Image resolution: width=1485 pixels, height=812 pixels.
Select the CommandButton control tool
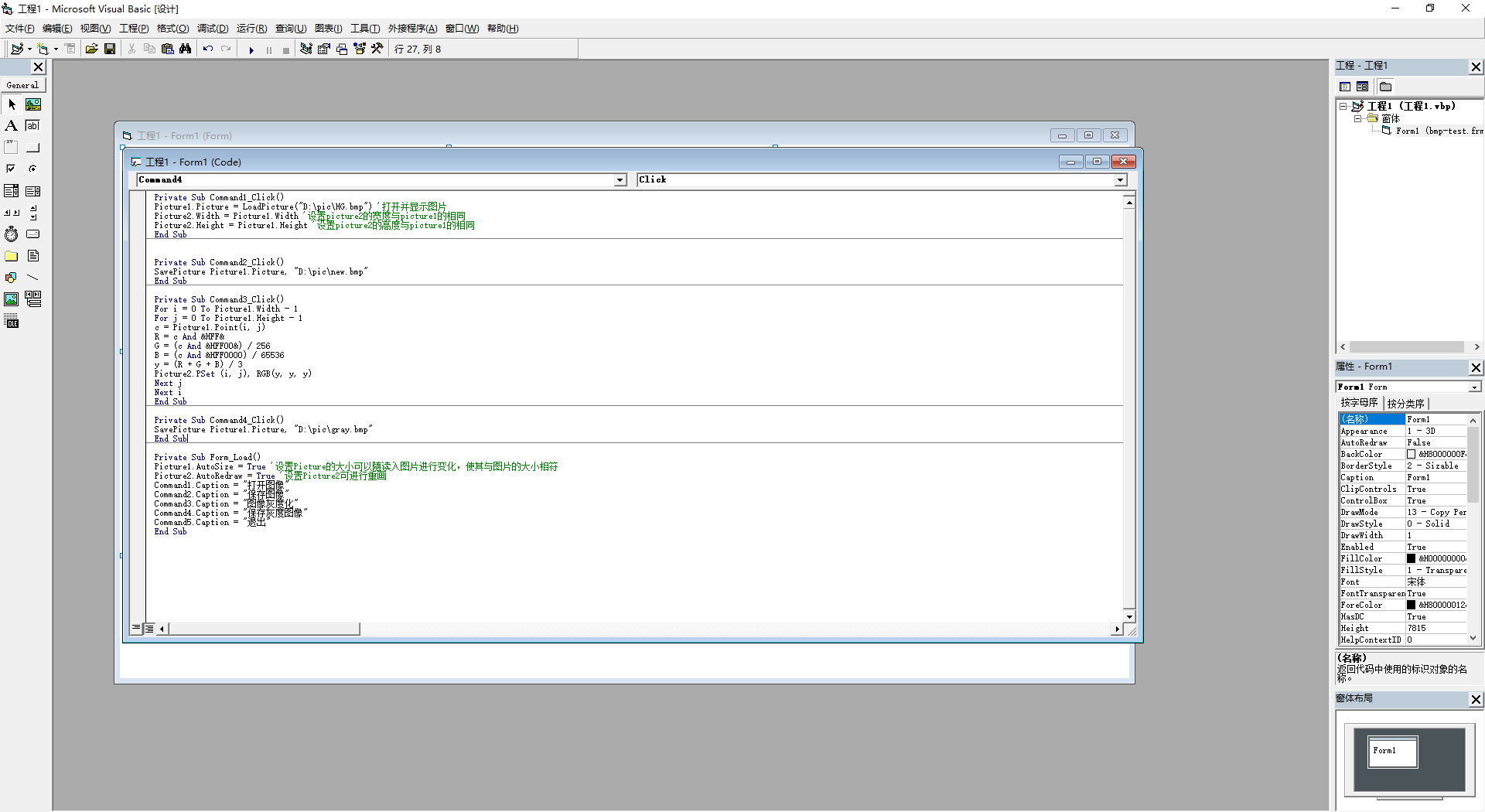pyautogui.click(x=33, y=148)
